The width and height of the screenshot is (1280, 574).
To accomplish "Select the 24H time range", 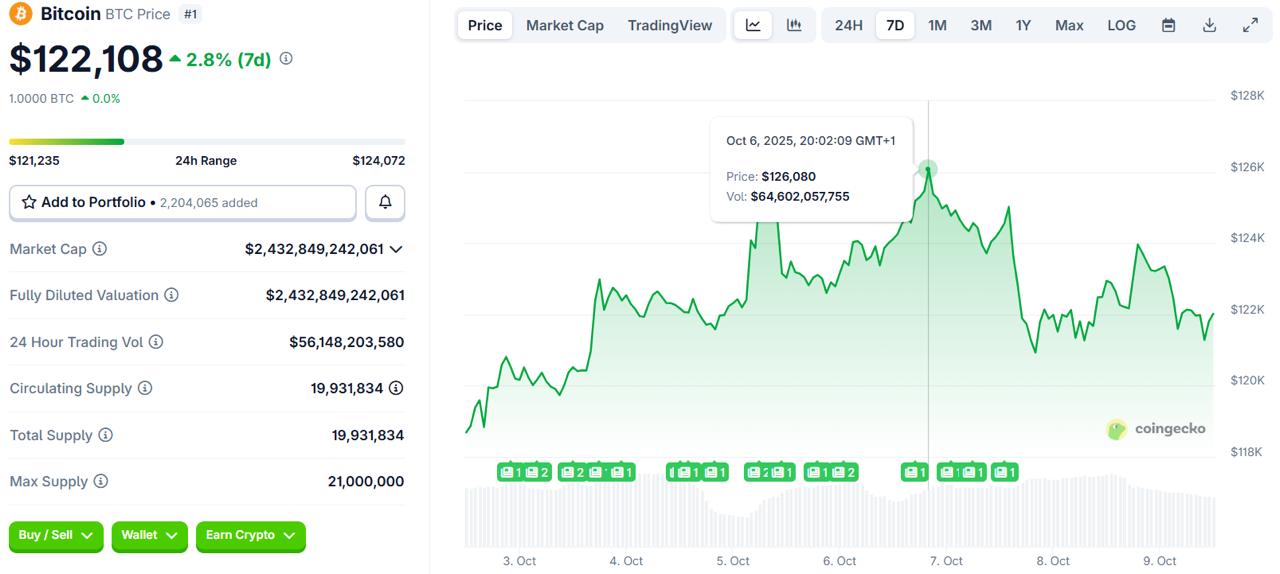I will (848, 25).
